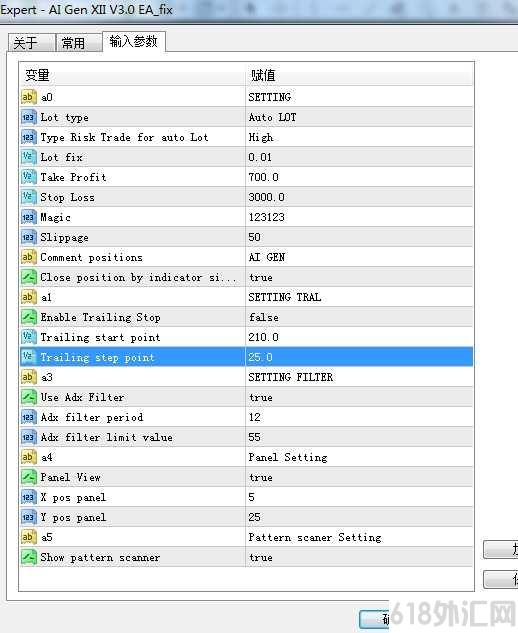Image resolution: width=518 pixels, height=633 pixels.
Task: Select the Adx filter limit value 55 field
Action: click(x=359, y=437)
